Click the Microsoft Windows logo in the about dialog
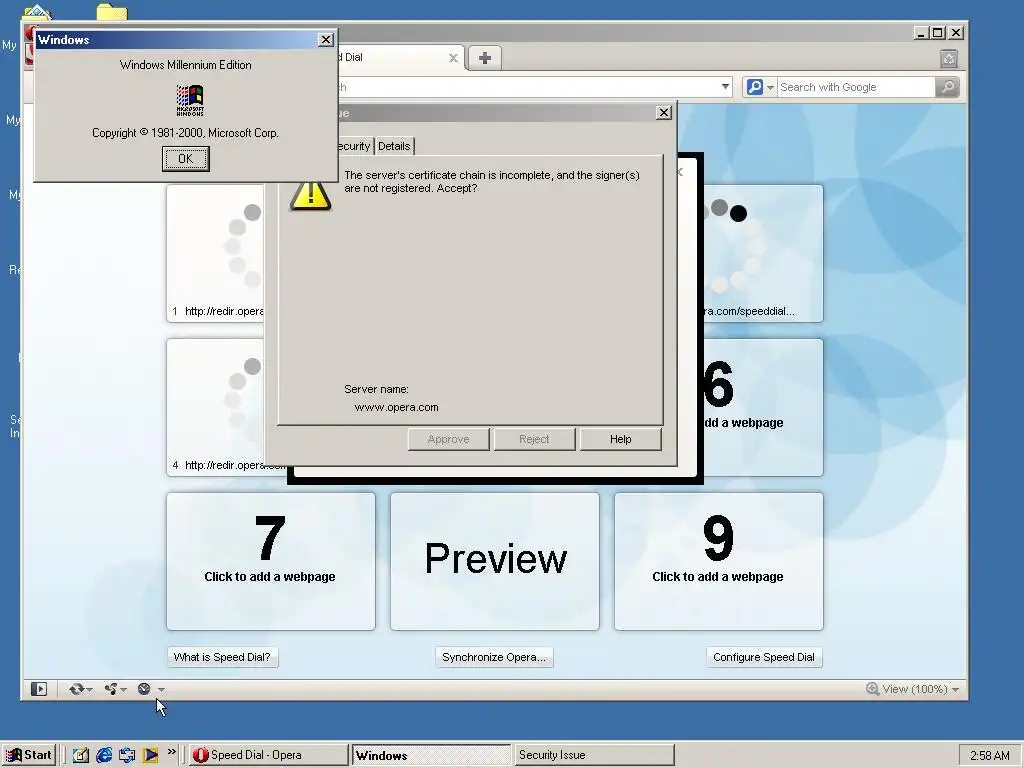1024x768 pixels. pyautogui.click(x=190, y=100)
